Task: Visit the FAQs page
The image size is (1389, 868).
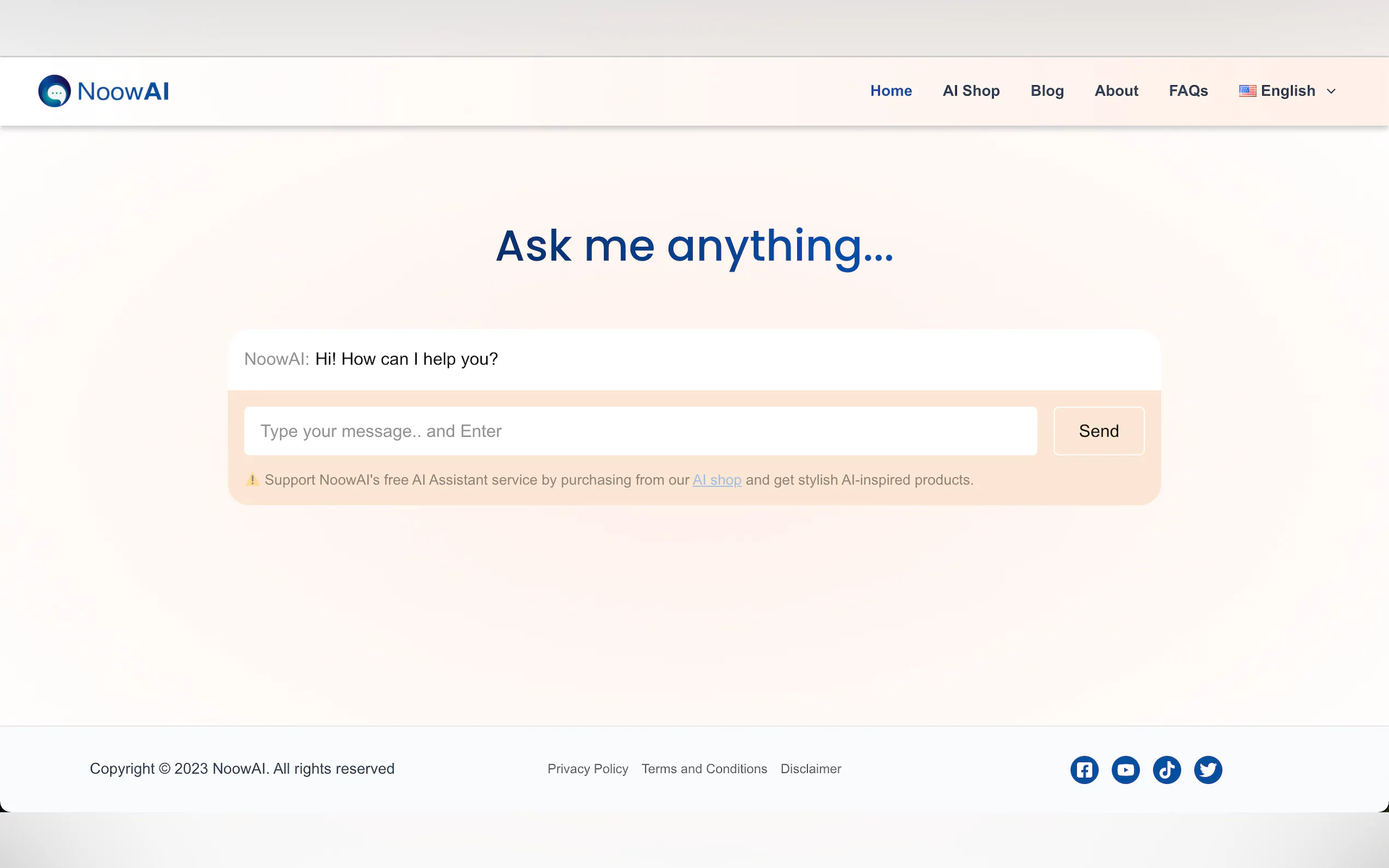Action: [x=1188, y=91]
